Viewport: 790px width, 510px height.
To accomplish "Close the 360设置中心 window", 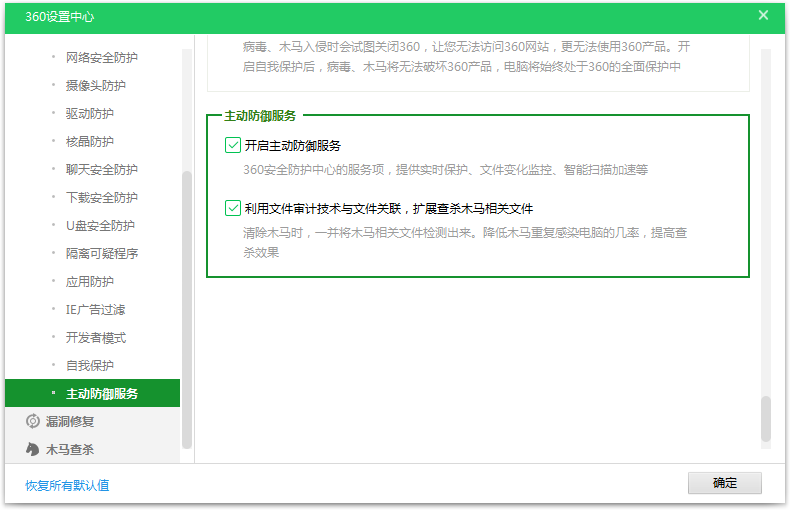I will (763, 15).
